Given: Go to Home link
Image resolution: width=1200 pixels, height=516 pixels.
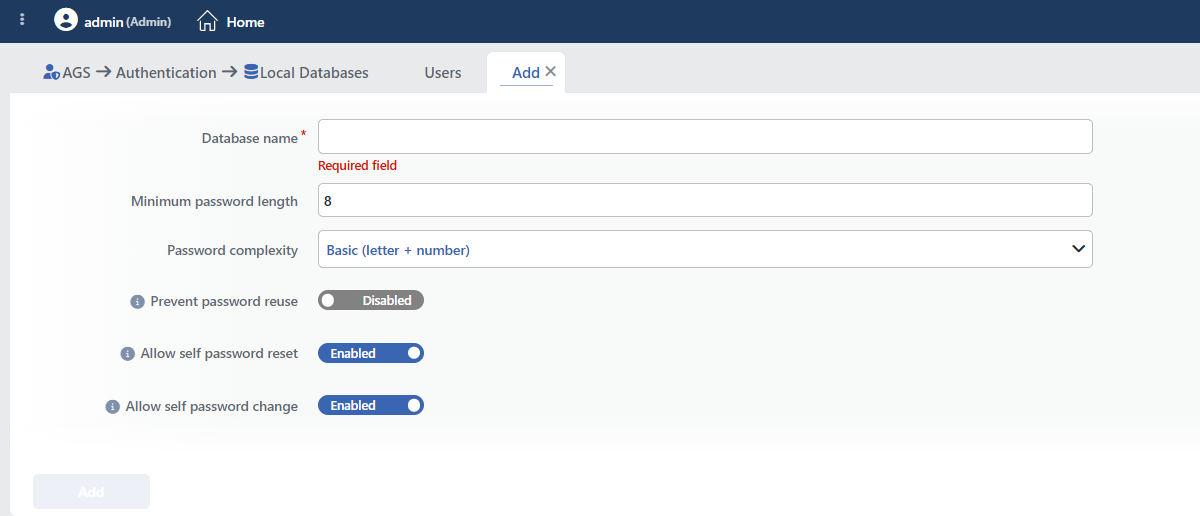Looking at the screenshot, I should click(x=246, y=22).
